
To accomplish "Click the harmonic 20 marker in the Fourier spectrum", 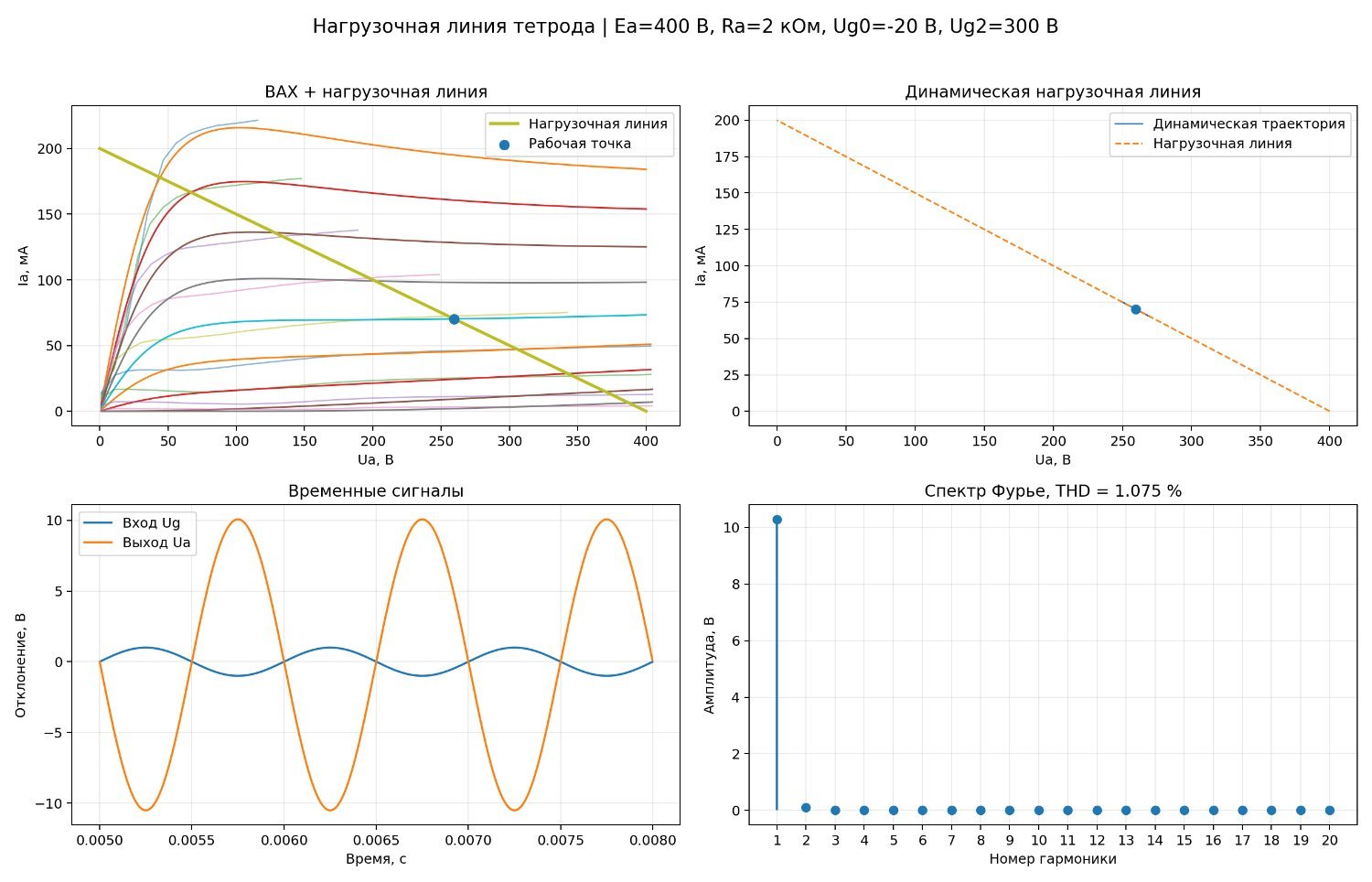I will click(1329, 811).
